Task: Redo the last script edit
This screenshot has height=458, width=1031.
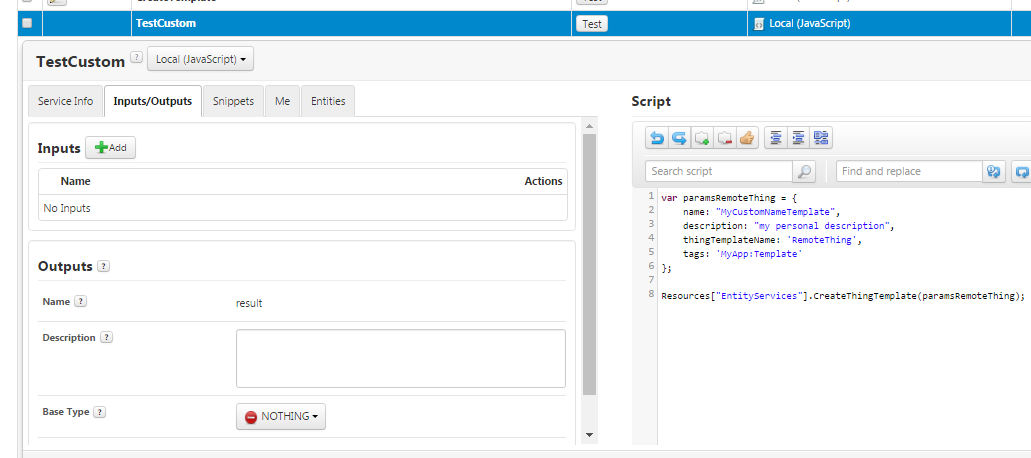Action: 679,138
